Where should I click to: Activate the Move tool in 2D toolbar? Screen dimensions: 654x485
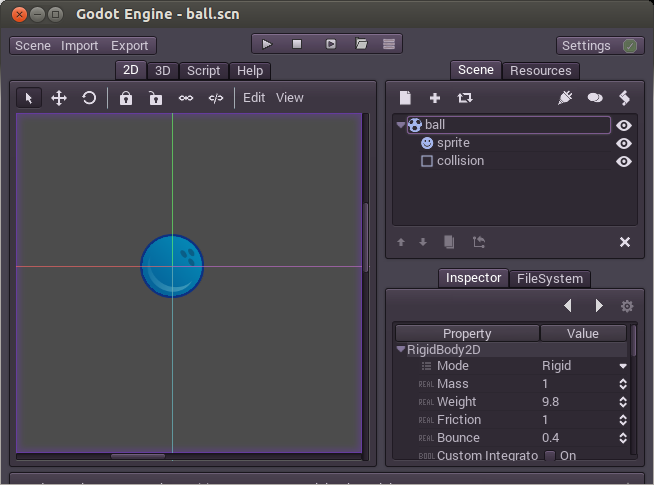point(59,98)
